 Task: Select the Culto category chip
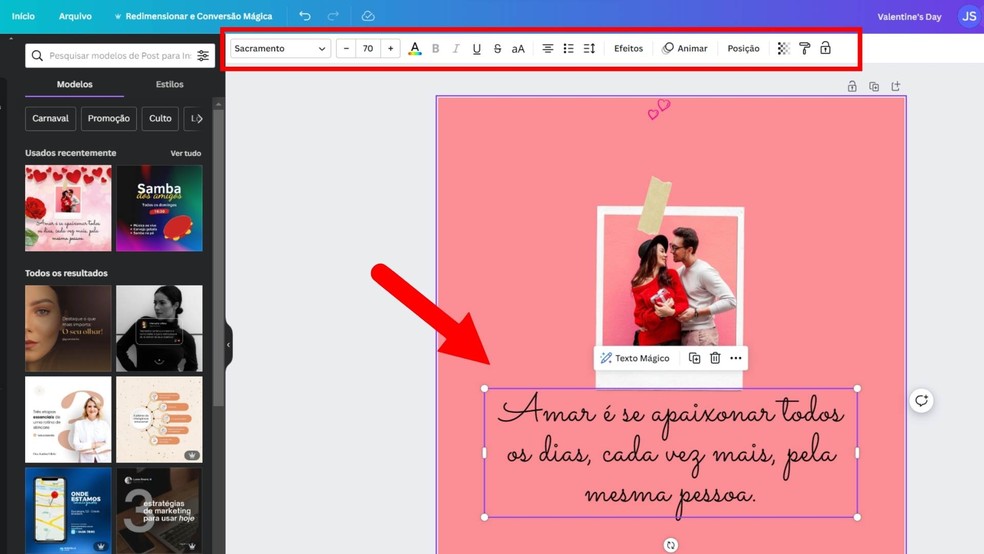[160, 118]
